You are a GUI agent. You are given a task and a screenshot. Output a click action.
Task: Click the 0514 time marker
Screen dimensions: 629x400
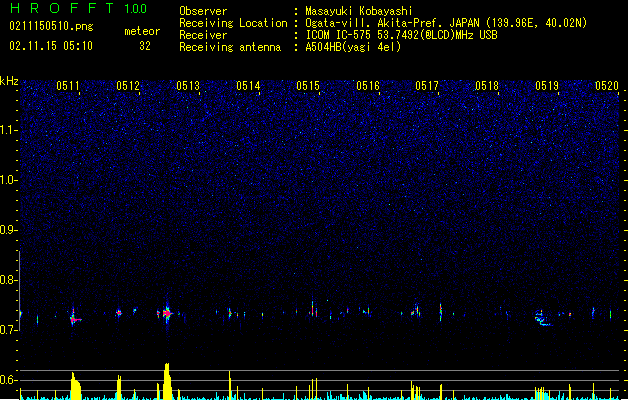click(248, 86)
